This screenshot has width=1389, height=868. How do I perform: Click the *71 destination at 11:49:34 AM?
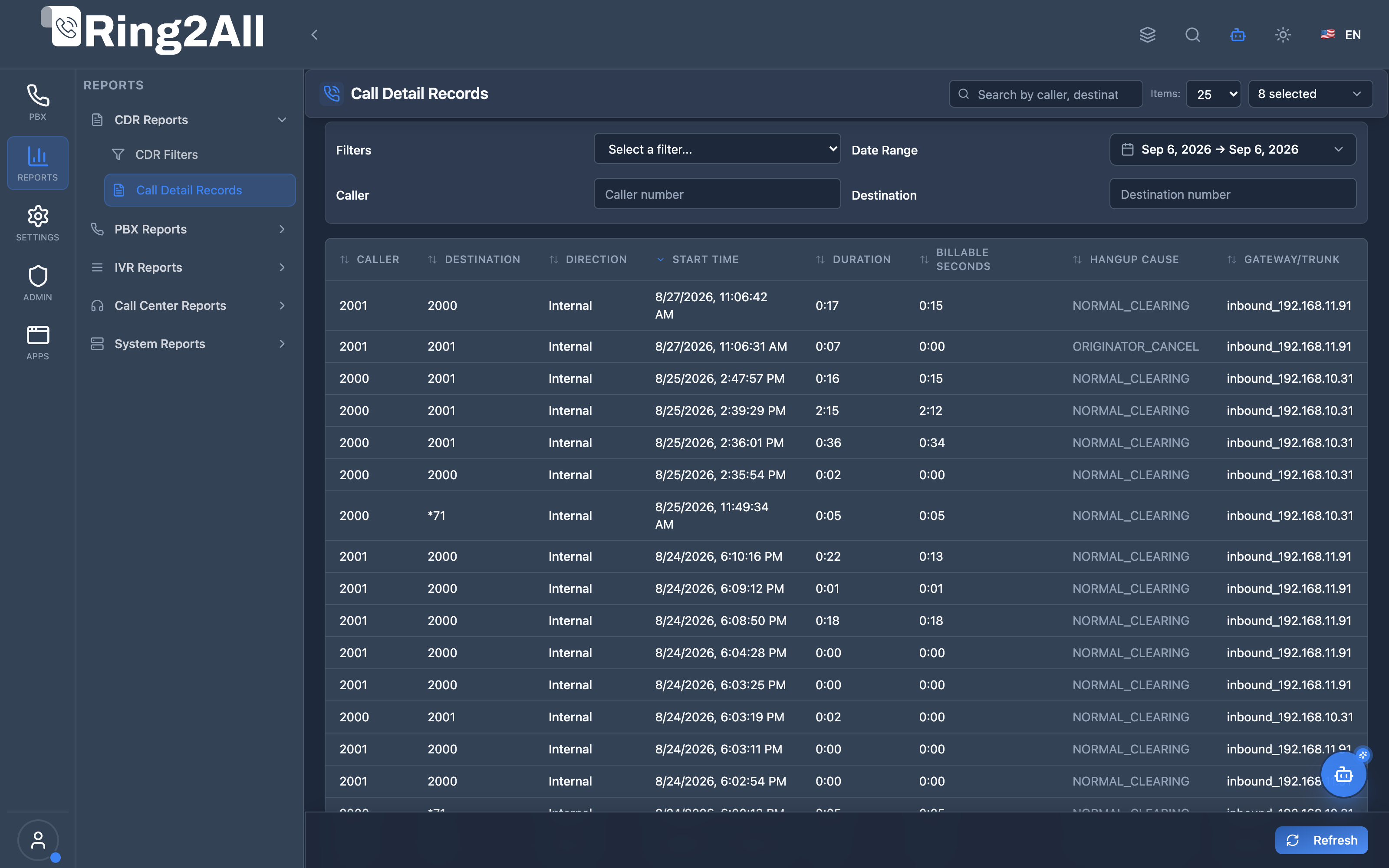pyautogui.click(x=436, y=516)
